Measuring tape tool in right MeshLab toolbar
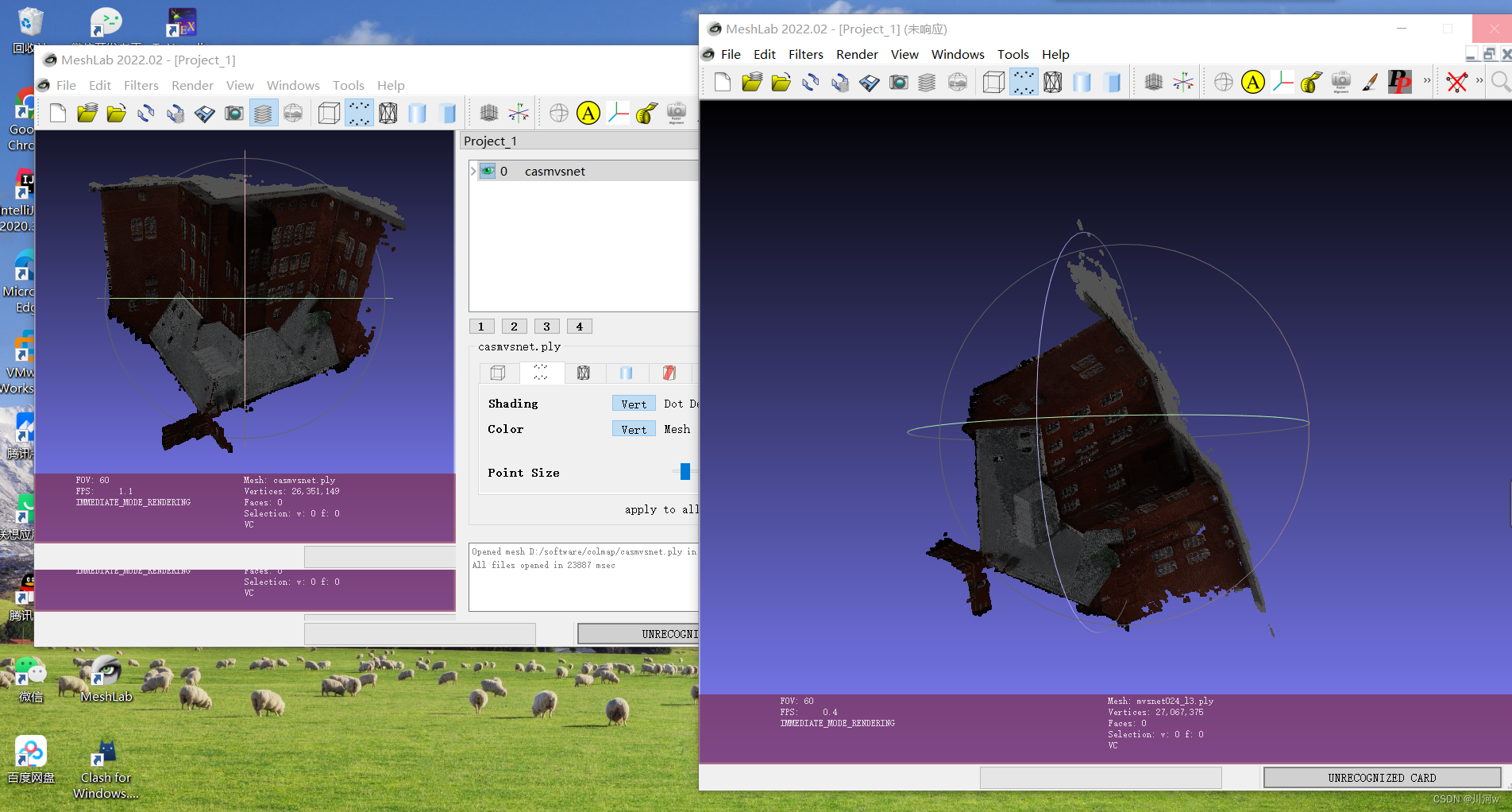Image resolution: width=1512 pixels, height=812 pixels. tap(1312, 82)
